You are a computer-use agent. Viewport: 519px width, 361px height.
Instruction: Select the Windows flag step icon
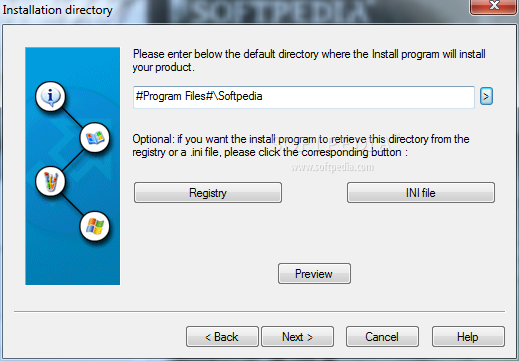pyautogui.click(x=95, y=226)
